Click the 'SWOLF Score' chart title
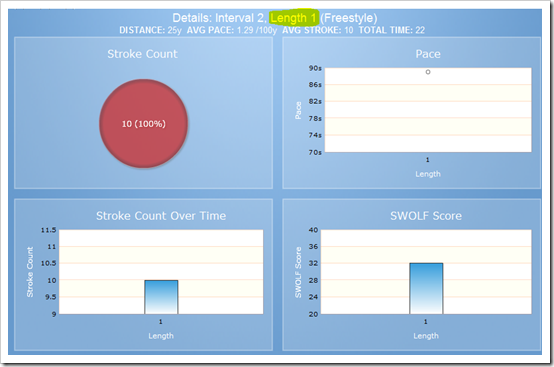554x367 pixels. [x=426, y=216]
